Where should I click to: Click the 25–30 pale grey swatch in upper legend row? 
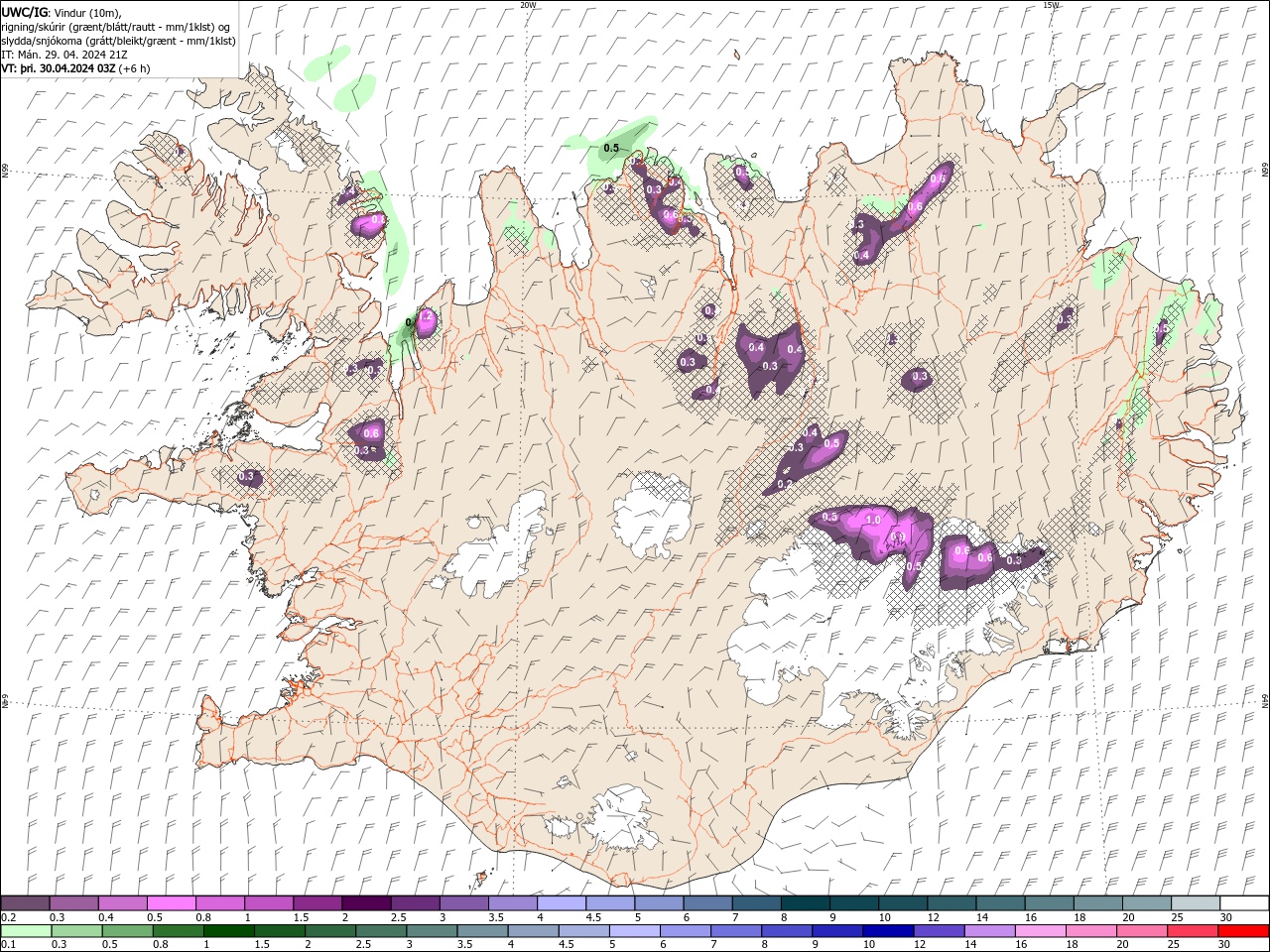click(x=1196, y=903)
